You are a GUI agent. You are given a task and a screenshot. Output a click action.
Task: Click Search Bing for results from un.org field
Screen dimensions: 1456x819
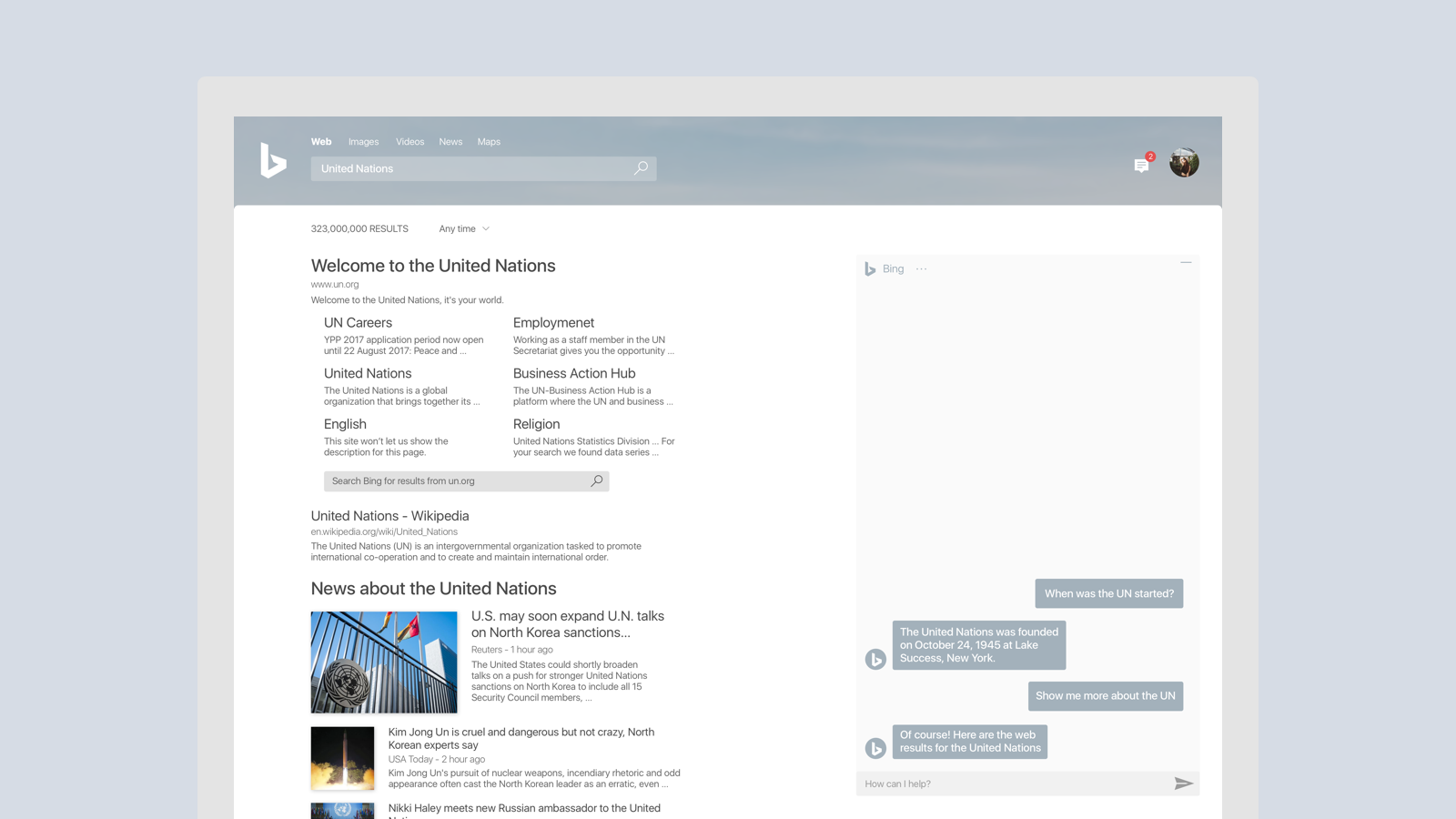(x=466, y=480)
